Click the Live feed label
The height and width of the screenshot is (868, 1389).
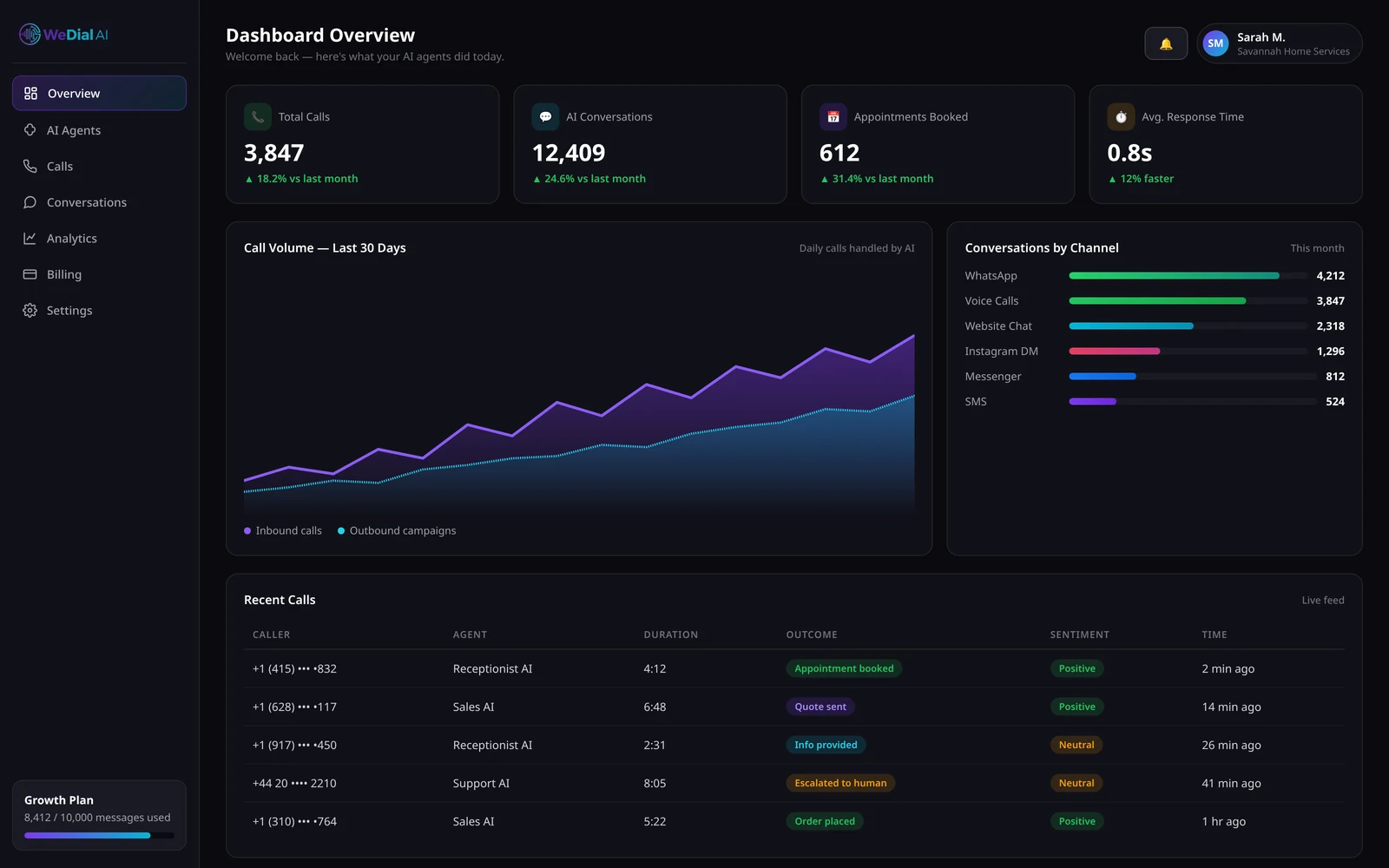coord(1323,600)
